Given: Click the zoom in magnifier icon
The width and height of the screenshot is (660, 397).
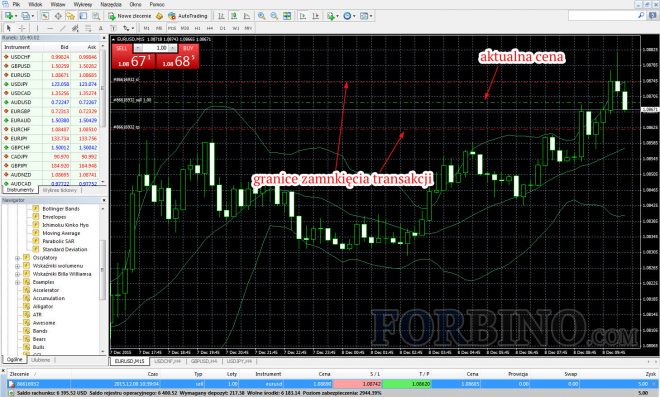Looking at the screenshot, I should pos(261,16).
